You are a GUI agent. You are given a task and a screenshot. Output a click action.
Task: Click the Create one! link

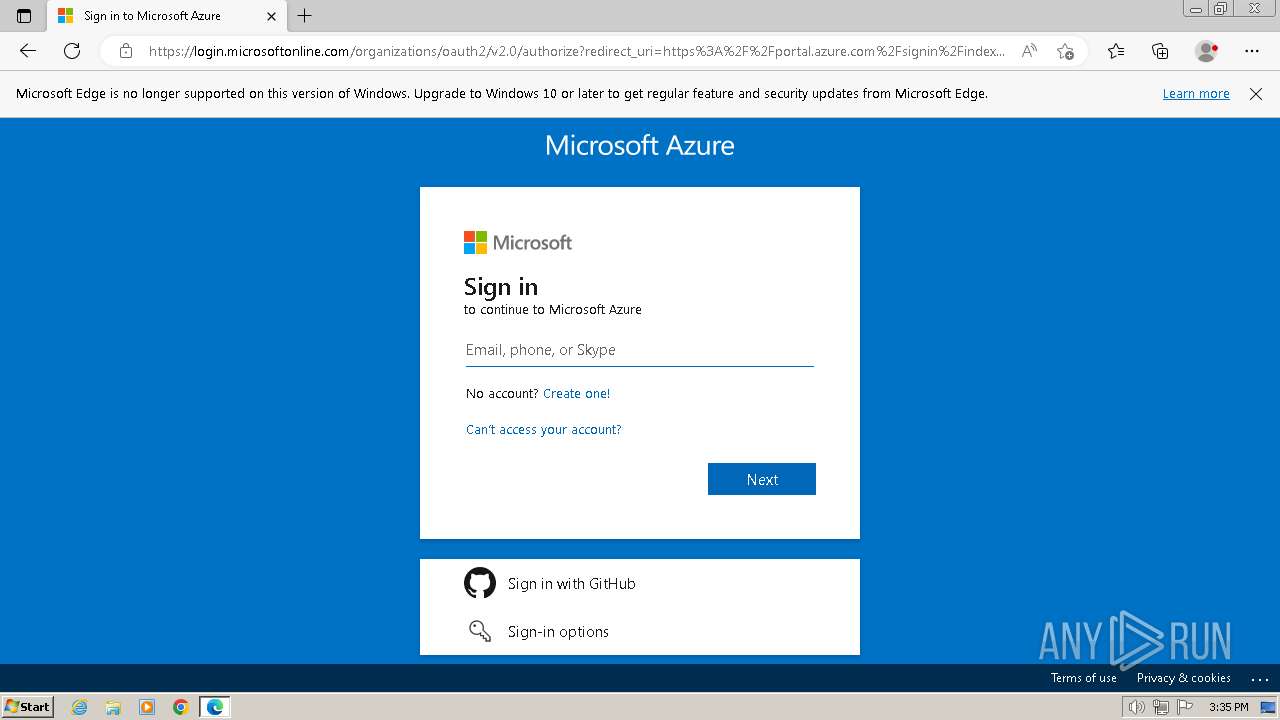pos(576,394)
